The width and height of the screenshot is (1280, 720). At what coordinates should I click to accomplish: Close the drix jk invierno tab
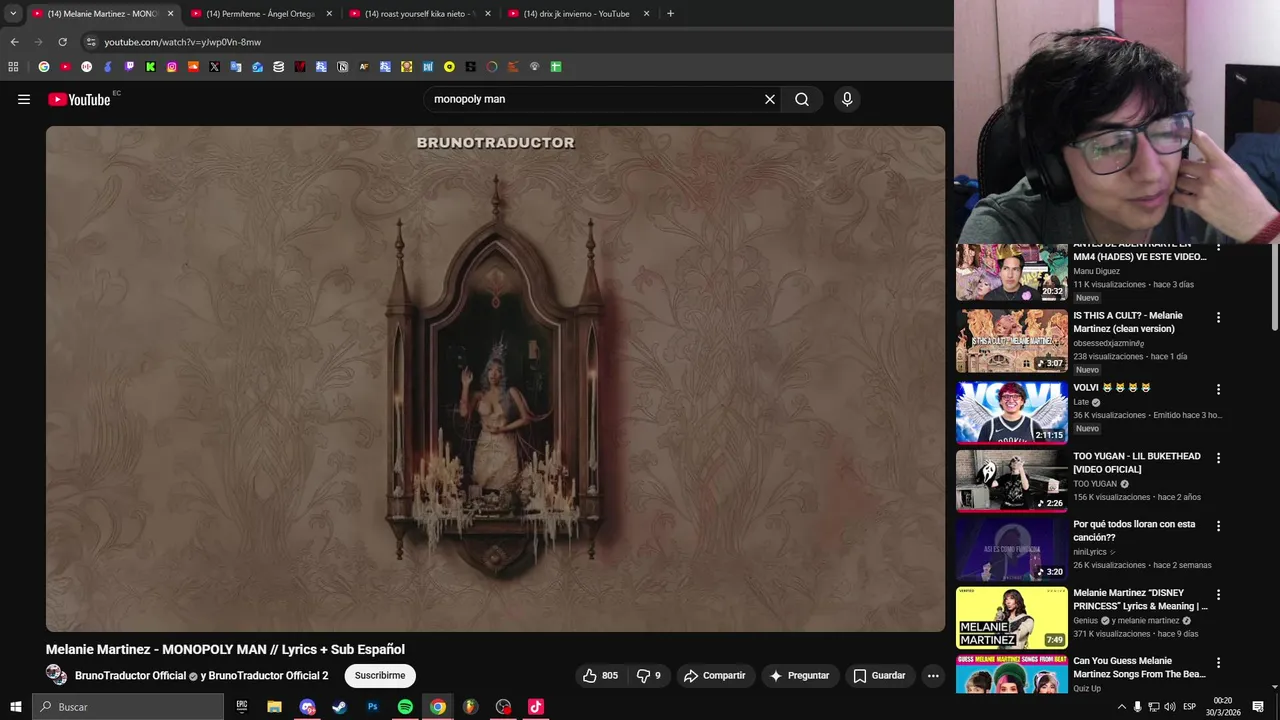pyautogui.click(x=646, y=14)
